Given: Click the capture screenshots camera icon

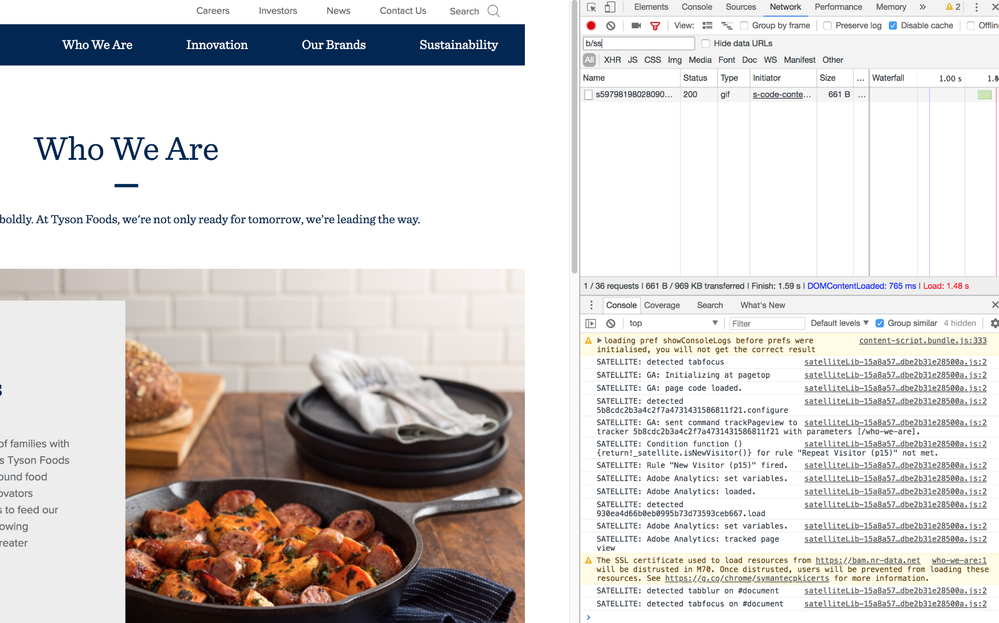Looking at the screenshot, I should (636, 26).
